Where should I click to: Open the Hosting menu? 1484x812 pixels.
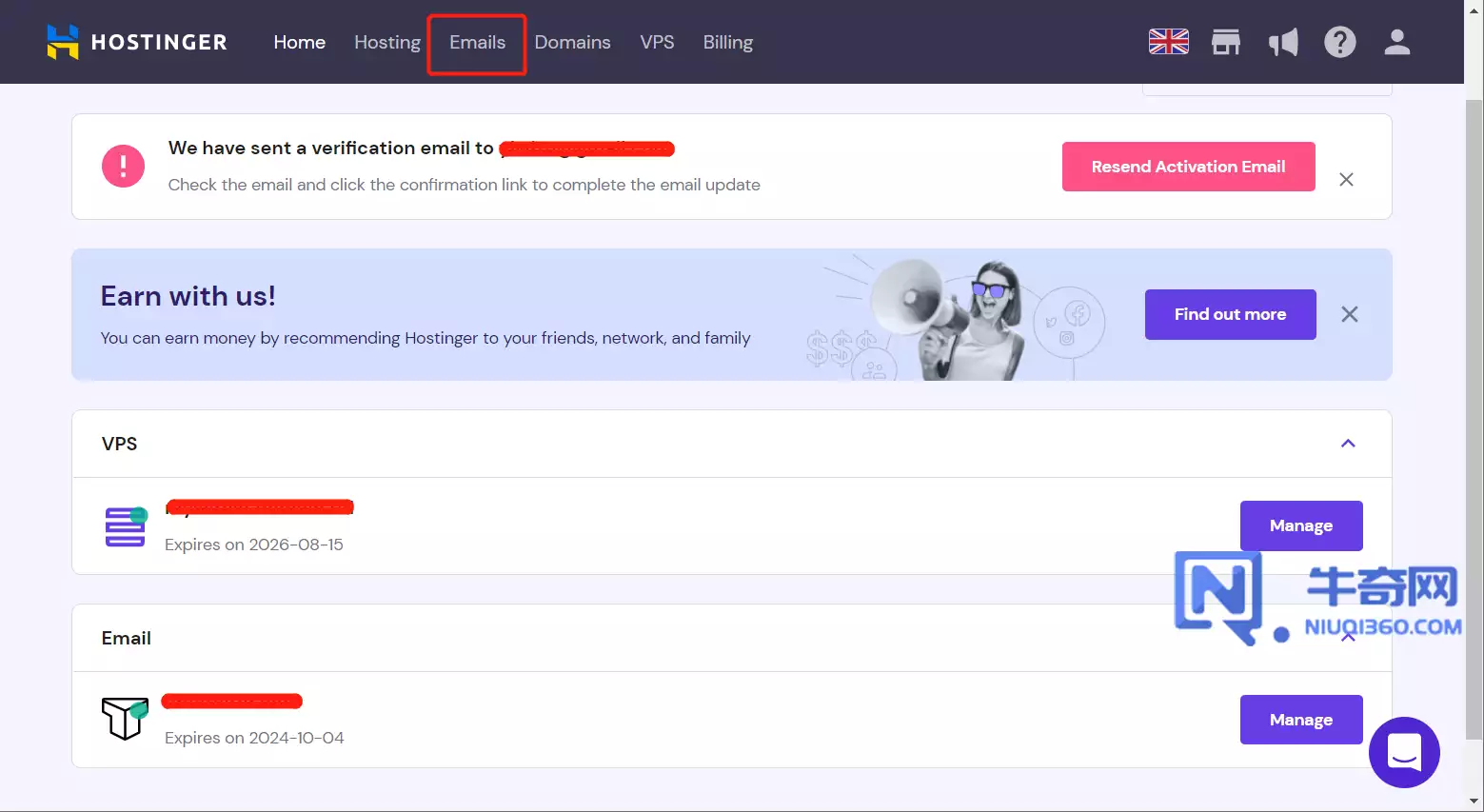click(387, 42)
